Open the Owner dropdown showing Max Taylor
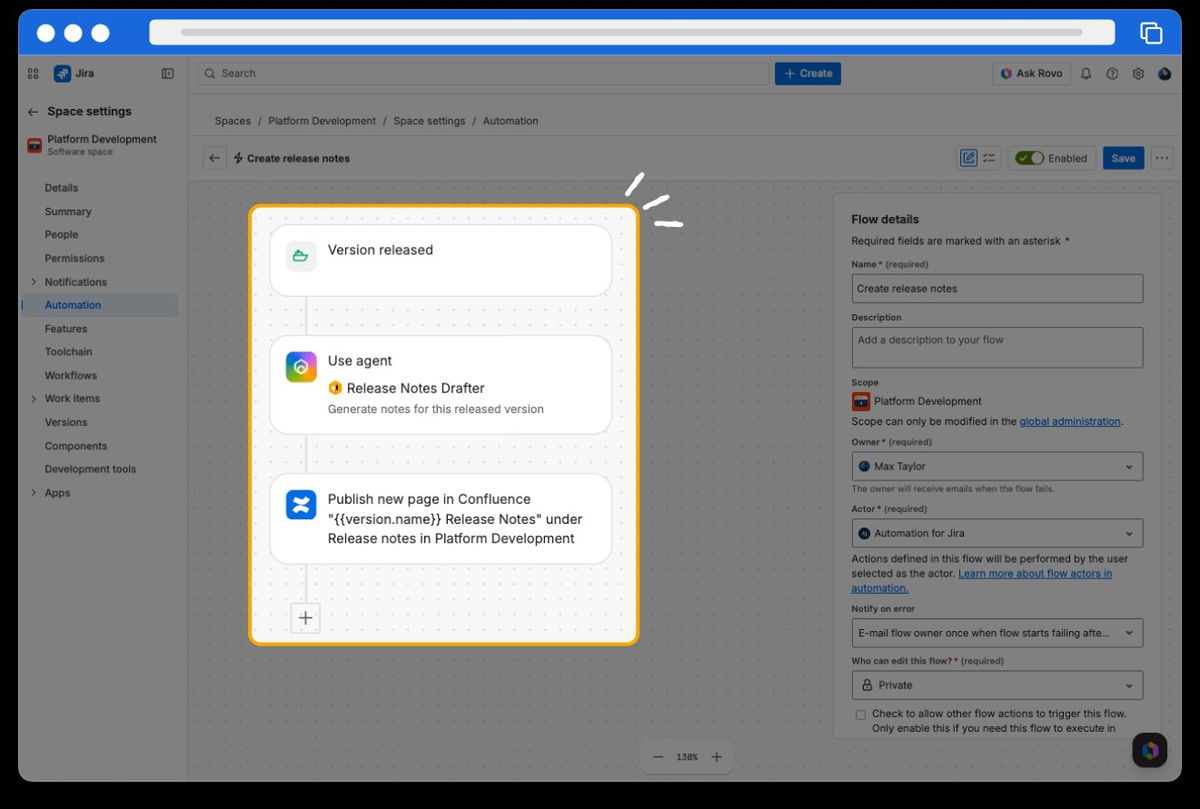Image resolution: width=1200 pixels, height=809 pixels. [997, 466]
